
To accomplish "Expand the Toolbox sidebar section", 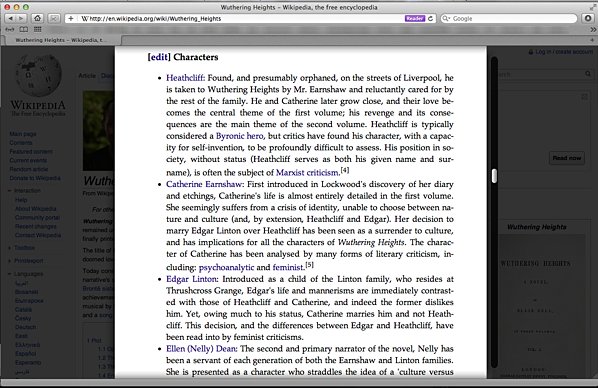I will click(10, 248).
